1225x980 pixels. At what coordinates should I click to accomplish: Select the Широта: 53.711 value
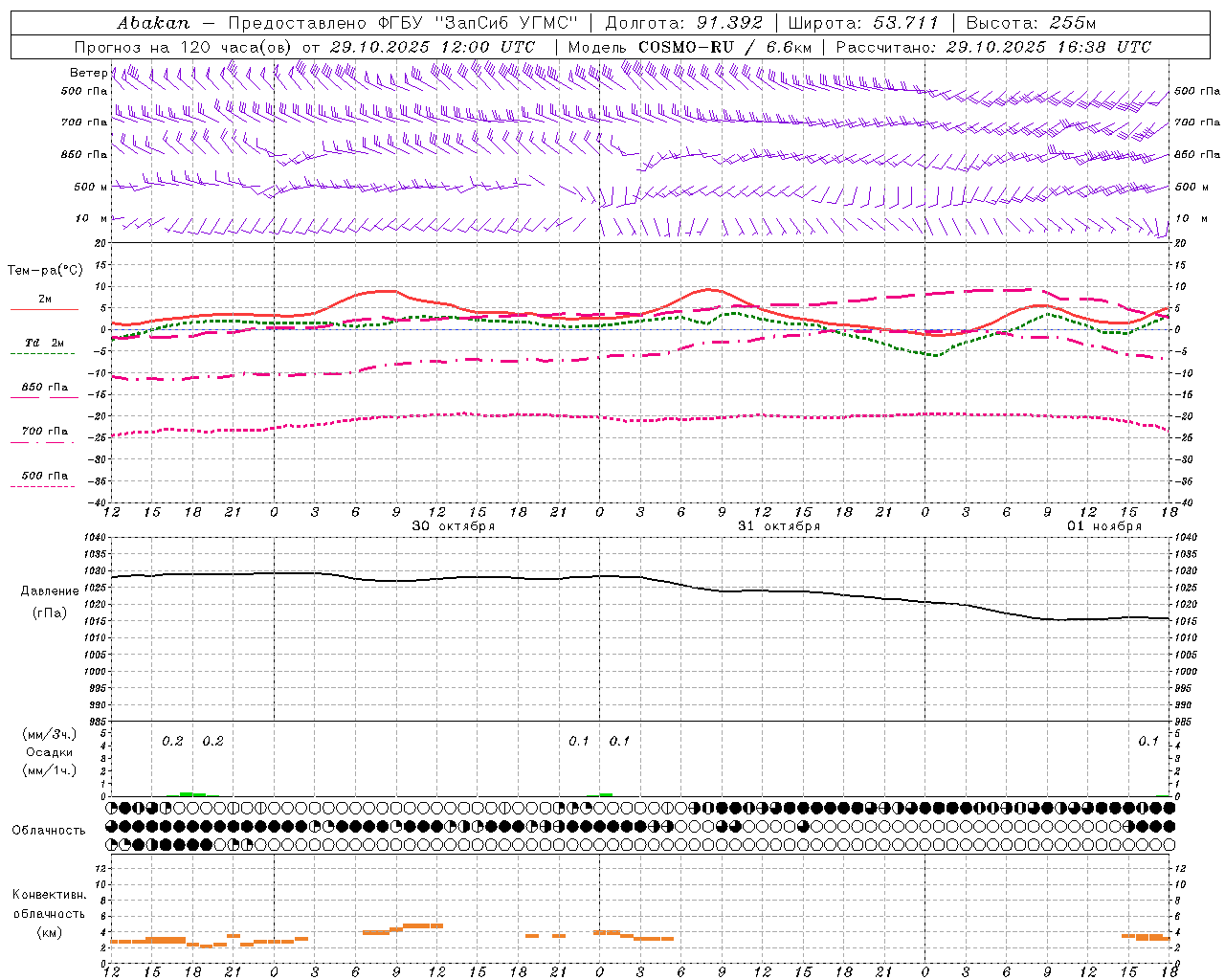tap(862, 22)
